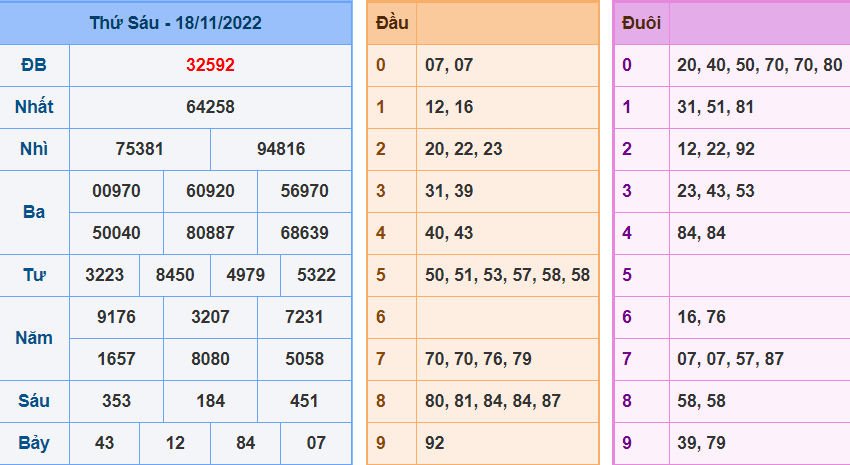Select Đầu 8 values 80, 81, 84, 84, 87

tap(493, 401)
